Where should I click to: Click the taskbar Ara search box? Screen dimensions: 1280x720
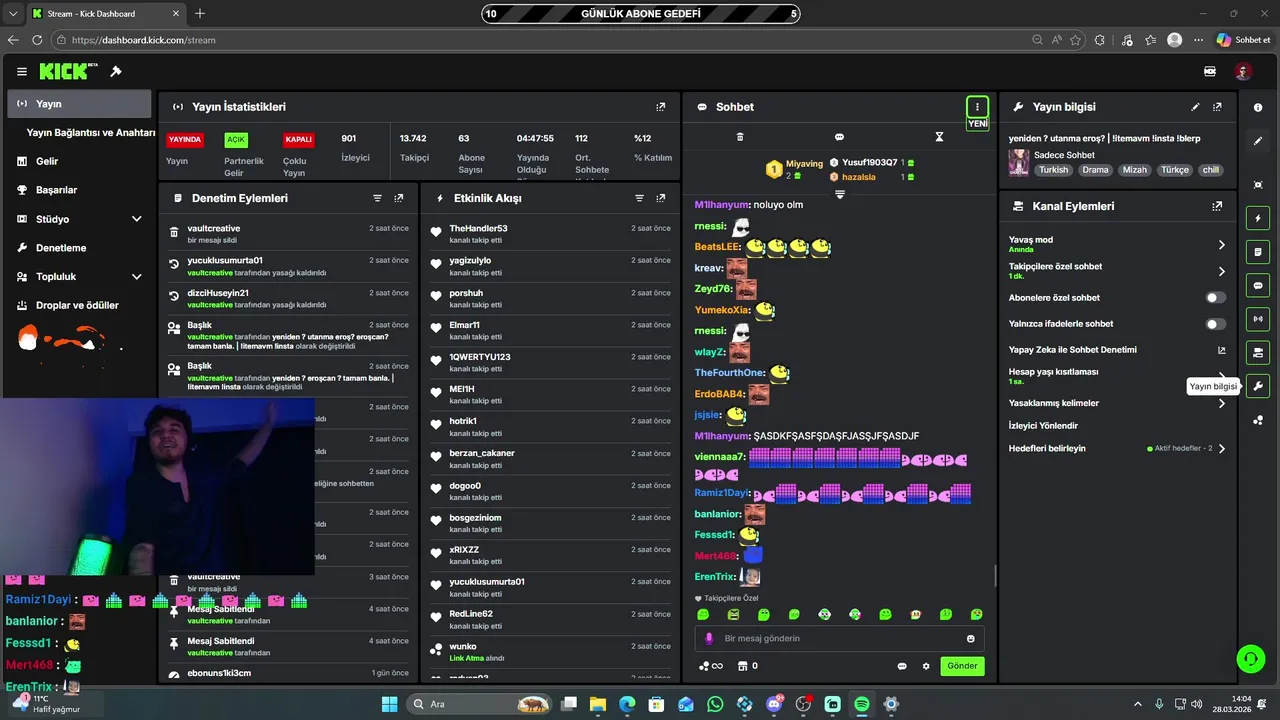click(481, 704)
